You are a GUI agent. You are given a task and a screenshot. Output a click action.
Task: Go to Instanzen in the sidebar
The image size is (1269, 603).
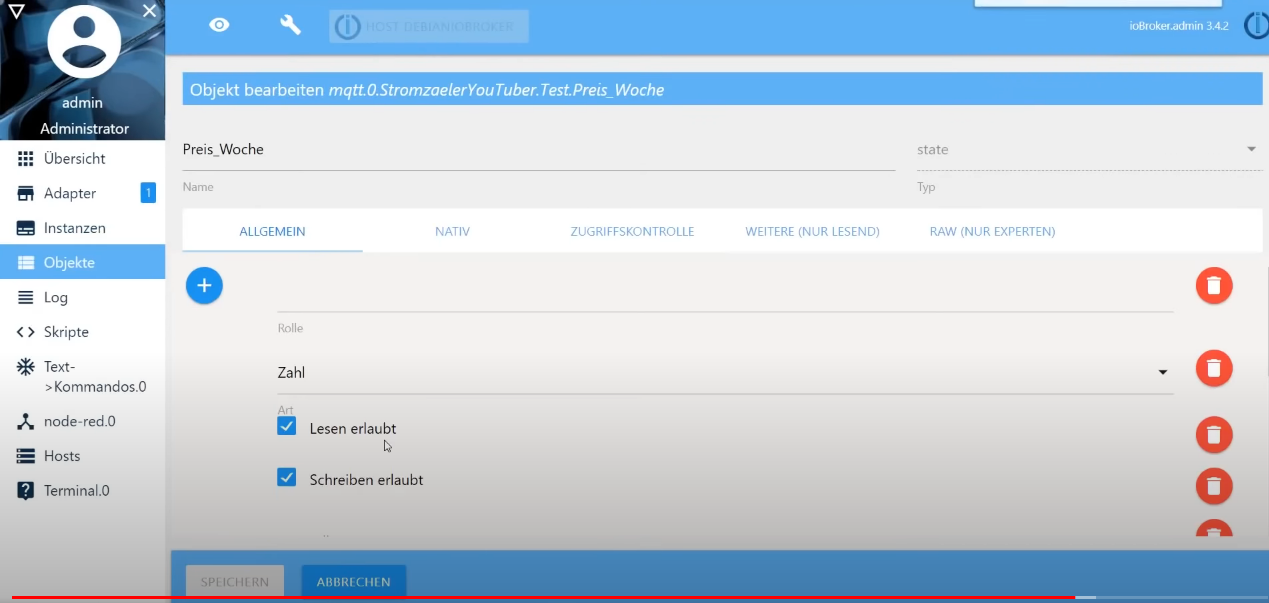(x=82, y=228)
